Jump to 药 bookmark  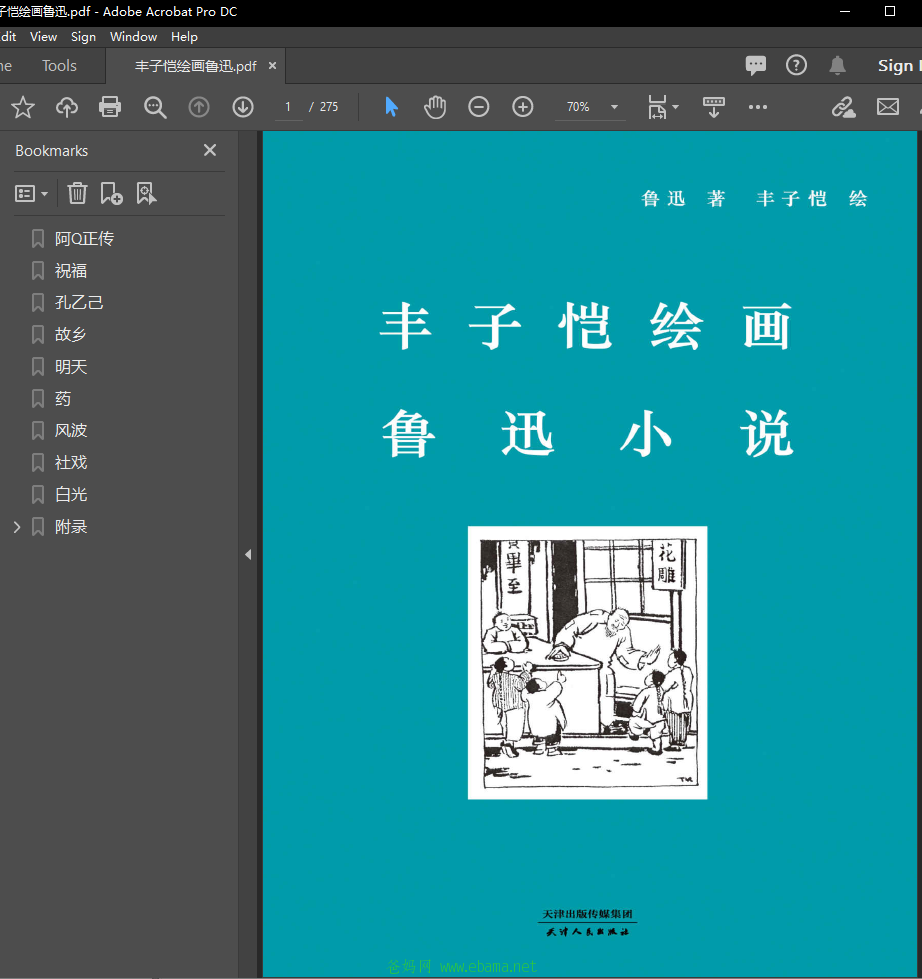[62, 399]
